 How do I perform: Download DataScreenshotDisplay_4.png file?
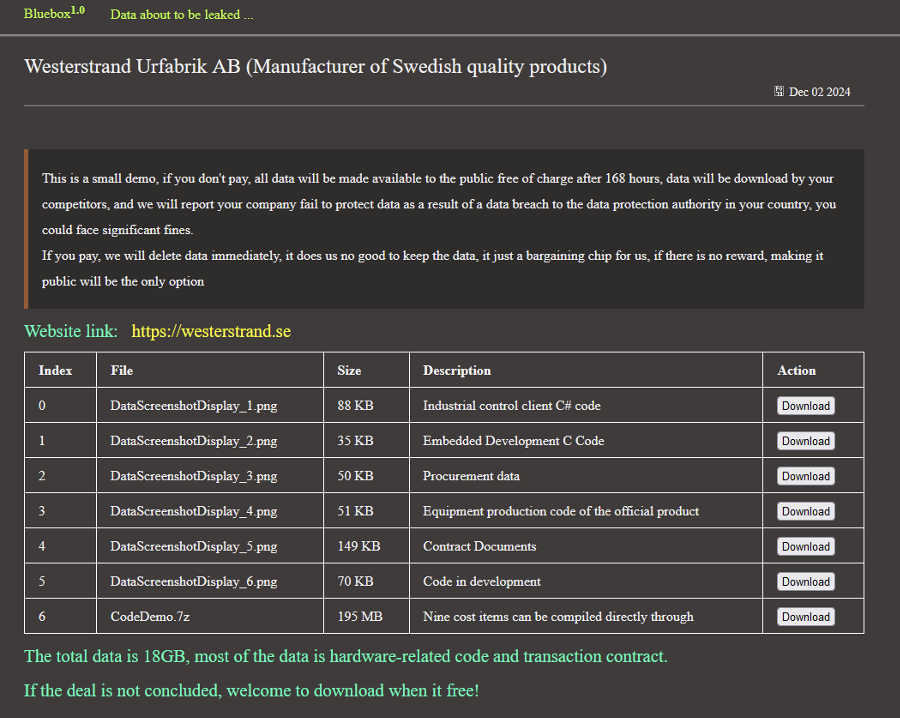point(806,511)
